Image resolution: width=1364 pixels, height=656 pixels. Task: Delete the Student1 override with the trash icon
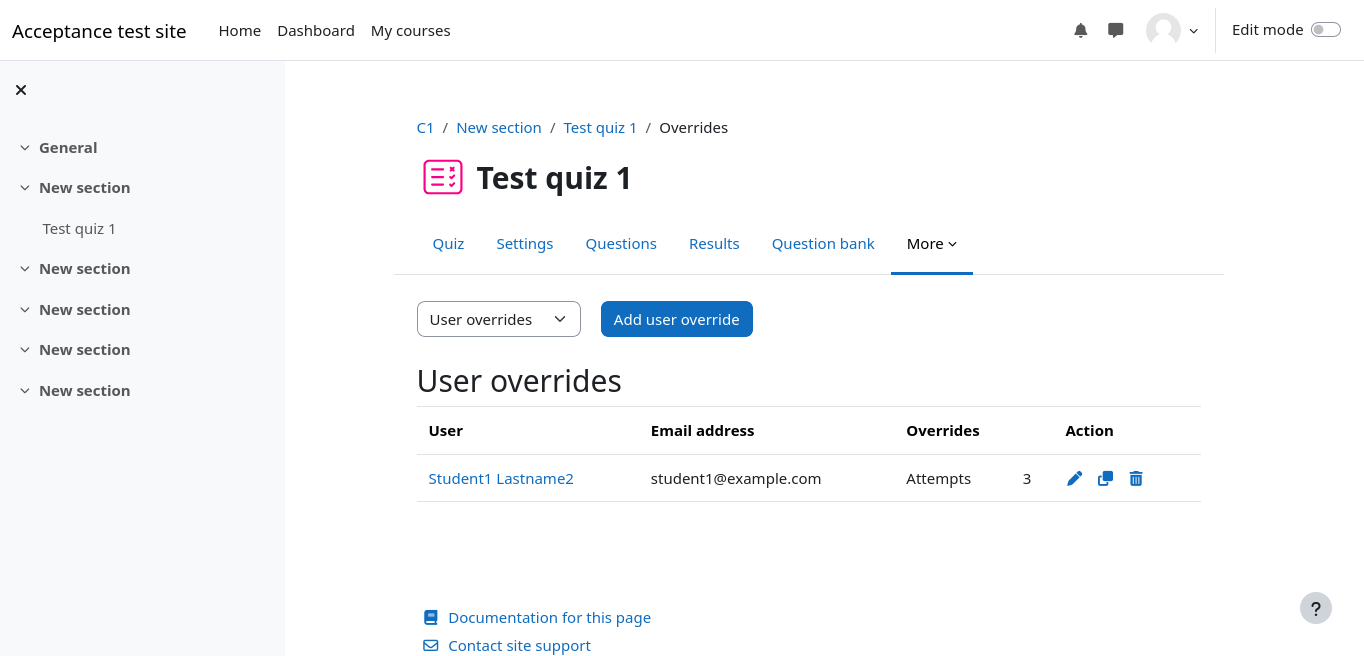[x=1136, y=479]
